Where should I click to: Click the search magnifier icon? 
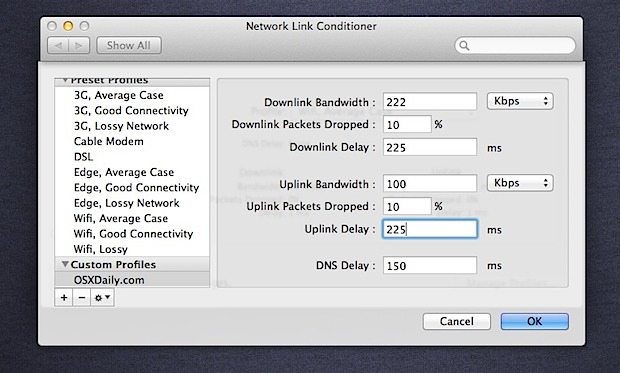(465, 46)
